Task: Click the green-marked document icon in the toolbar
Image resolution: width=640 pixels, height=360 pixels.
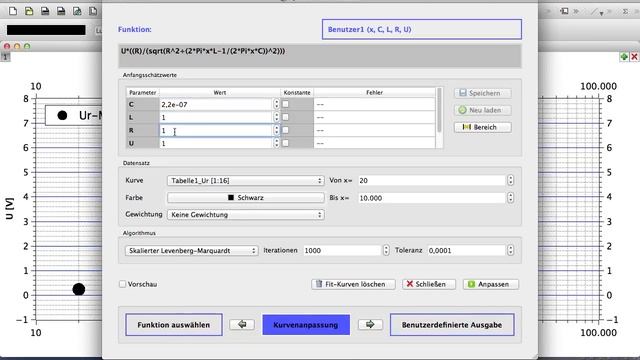Action: click(77, 11)
